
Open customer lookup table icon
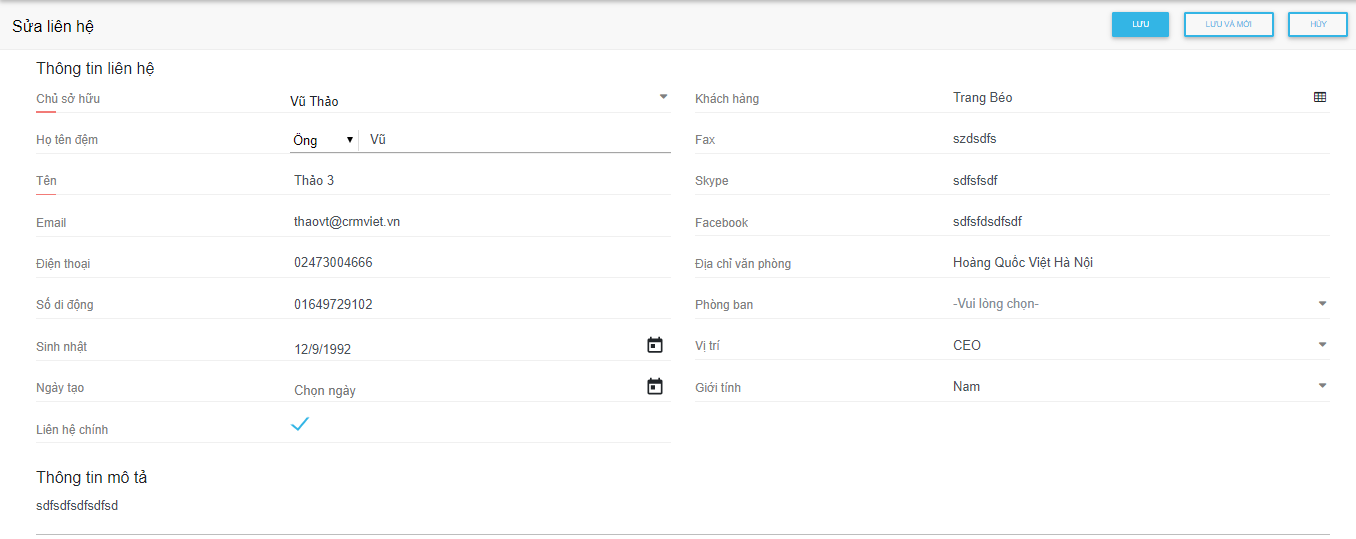click(1320, 98)
